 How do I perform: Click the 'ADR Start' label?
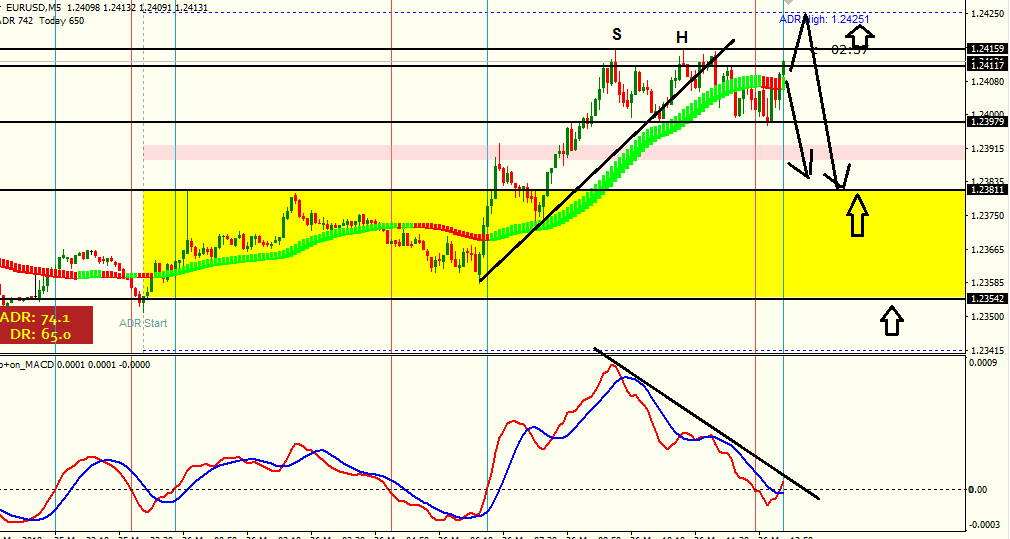[x=143, y=323]
